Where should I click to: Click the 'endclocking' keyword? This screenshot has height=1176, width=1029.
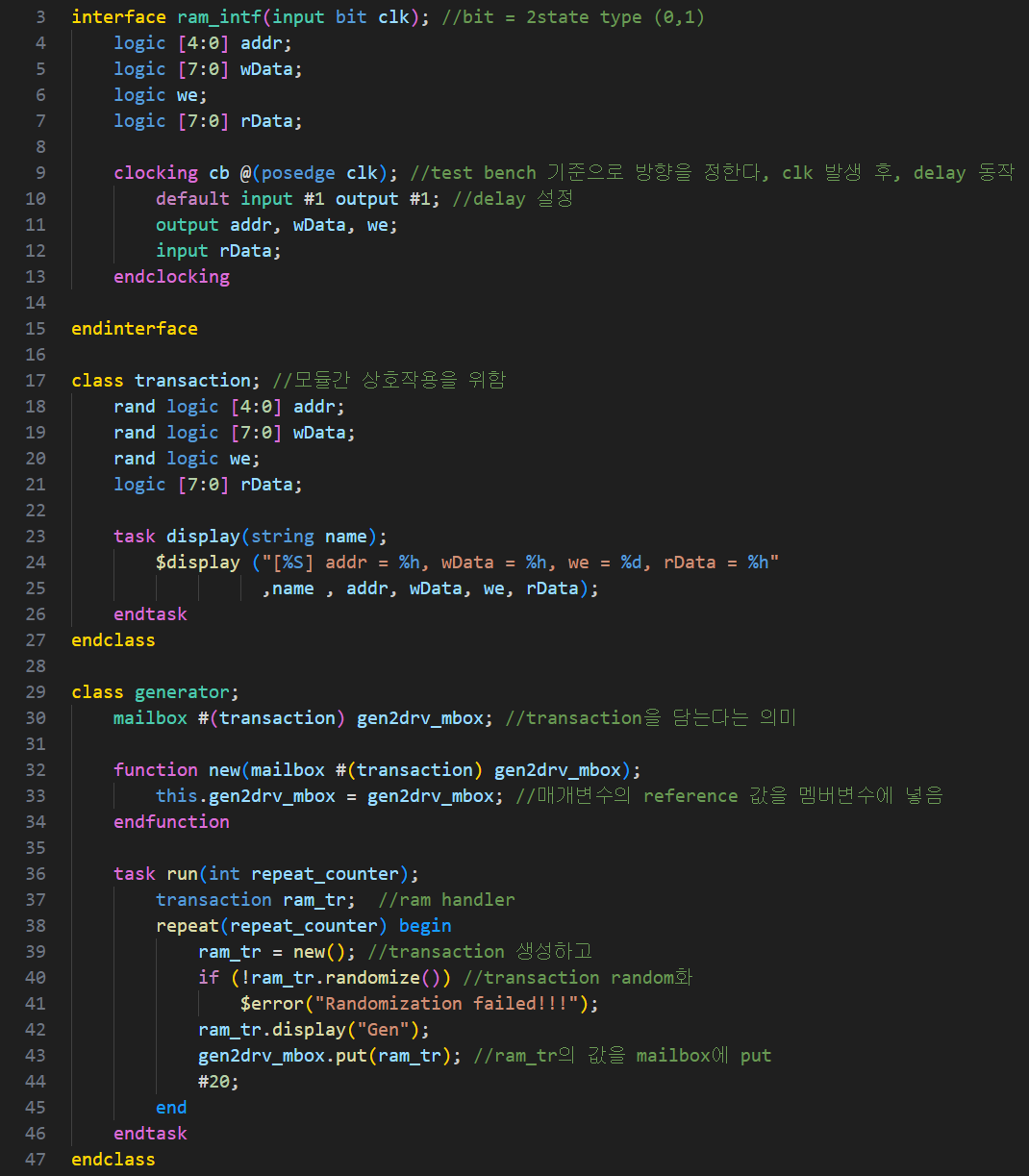click(x=171, y=277)
